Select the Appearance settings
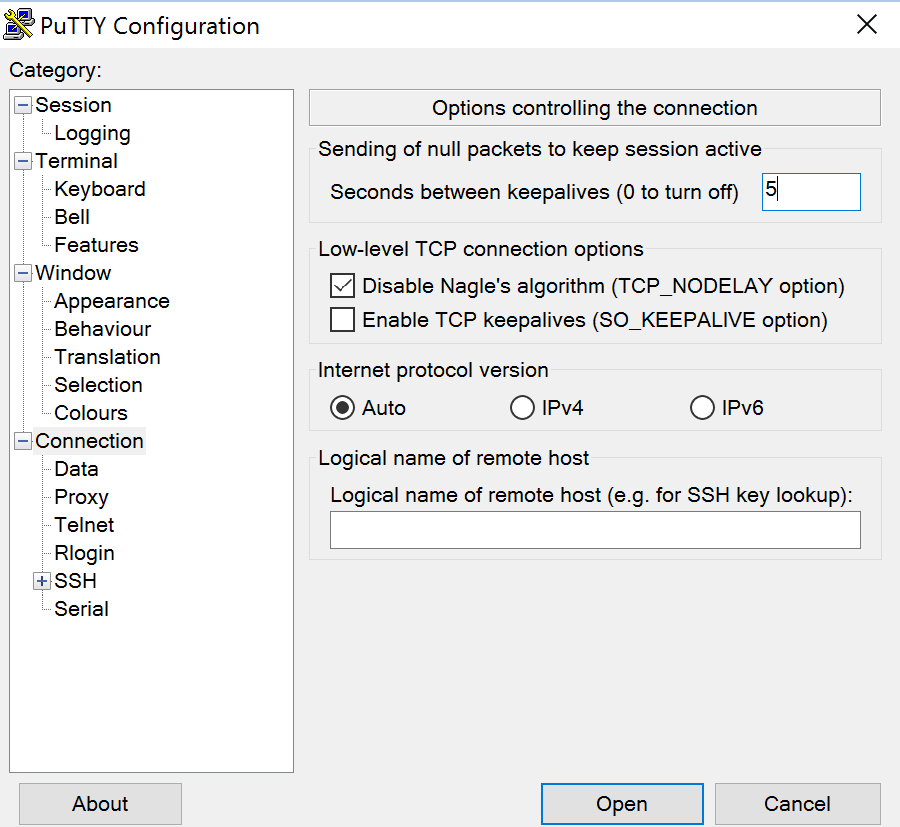900x827 pixels. pyautogui.click(x=111, y=300)
